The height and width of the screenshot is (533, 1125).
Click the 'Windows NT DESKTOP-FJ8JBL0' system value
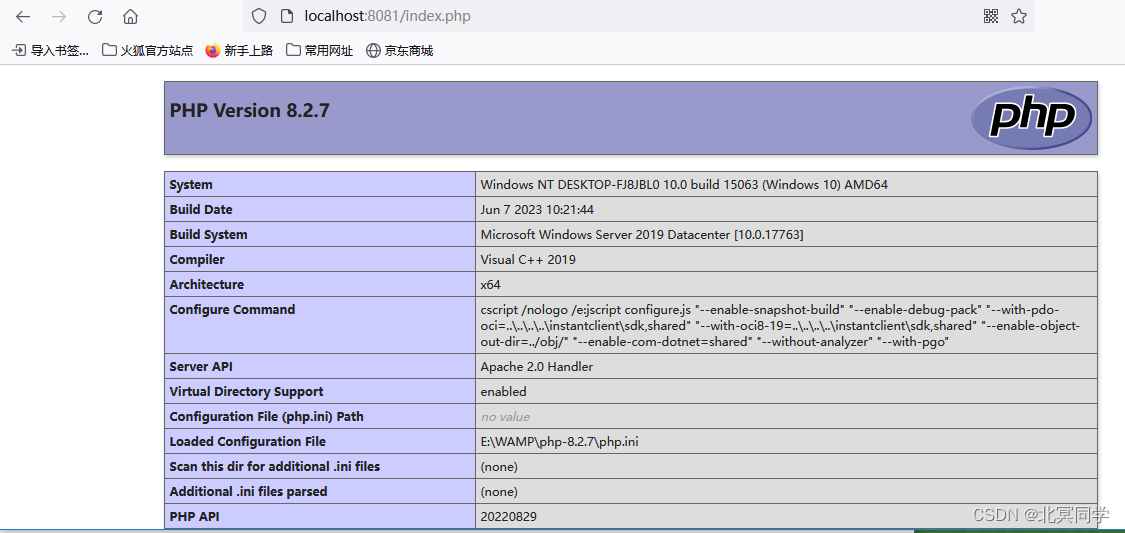[684, 184]
